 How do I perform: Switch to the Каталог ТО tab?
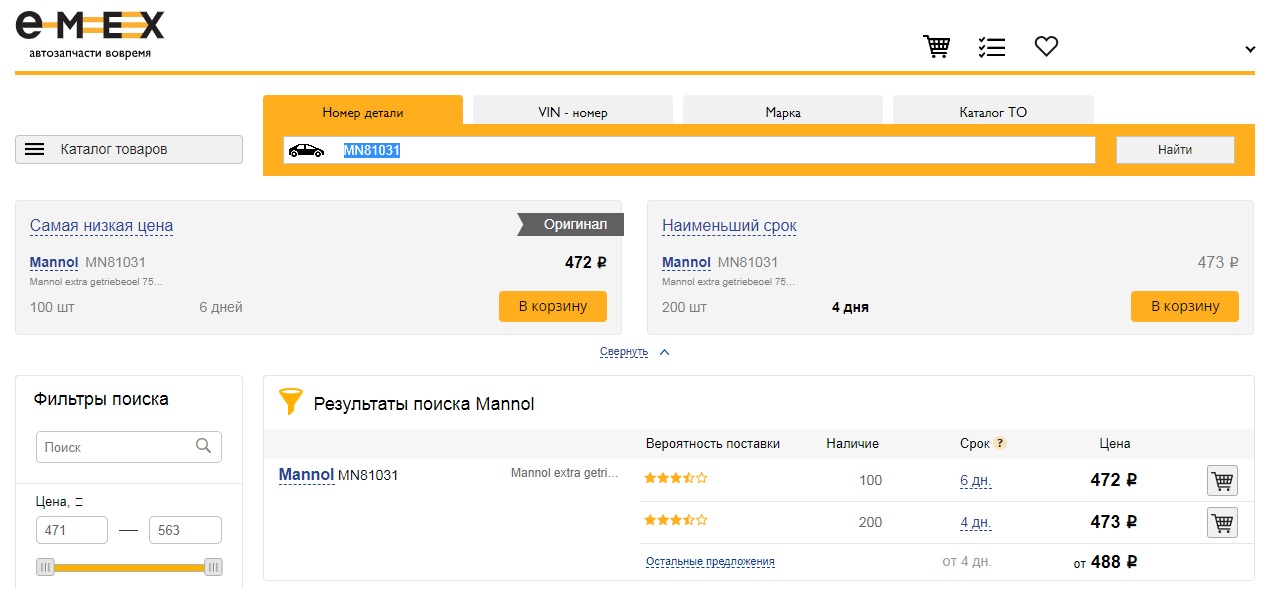993,111
